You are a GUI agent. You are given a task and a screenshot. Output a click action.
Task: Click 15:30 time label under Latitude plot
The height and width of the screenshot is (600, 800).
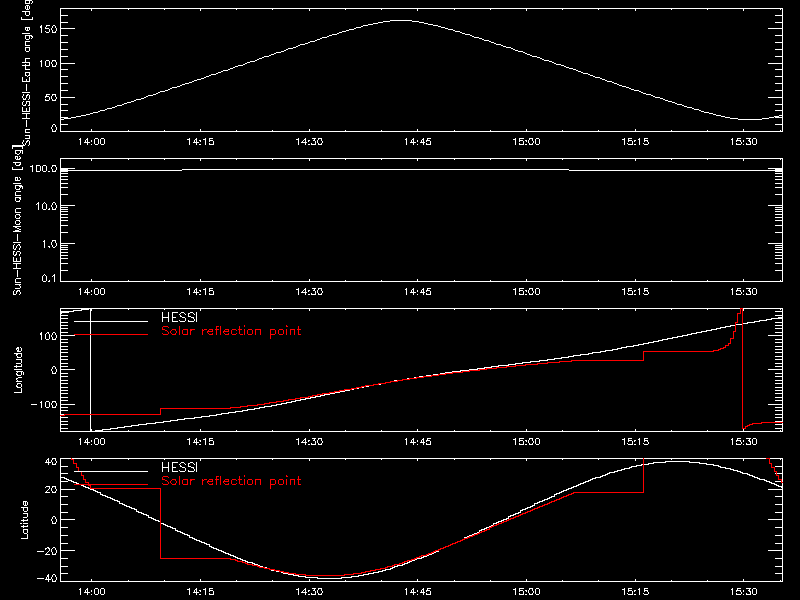coord(743,592)
